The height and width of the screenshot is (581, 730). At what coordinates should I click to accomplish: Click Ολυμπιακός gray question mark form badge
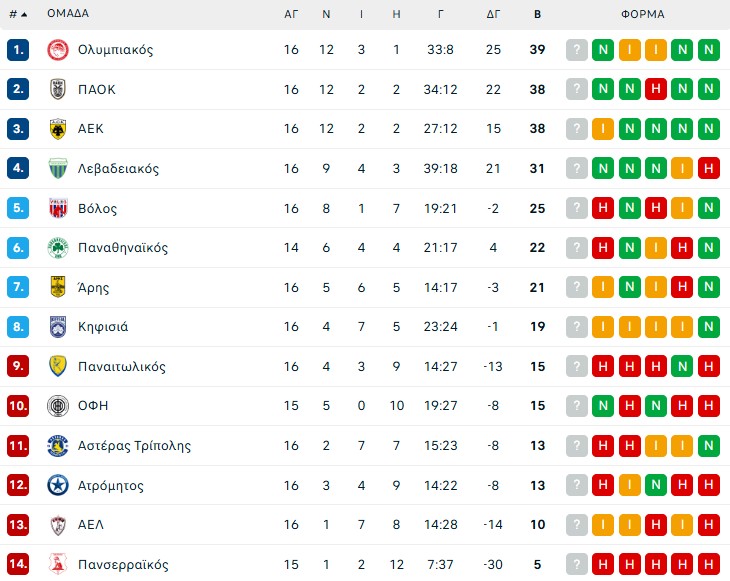click(576, 50)
